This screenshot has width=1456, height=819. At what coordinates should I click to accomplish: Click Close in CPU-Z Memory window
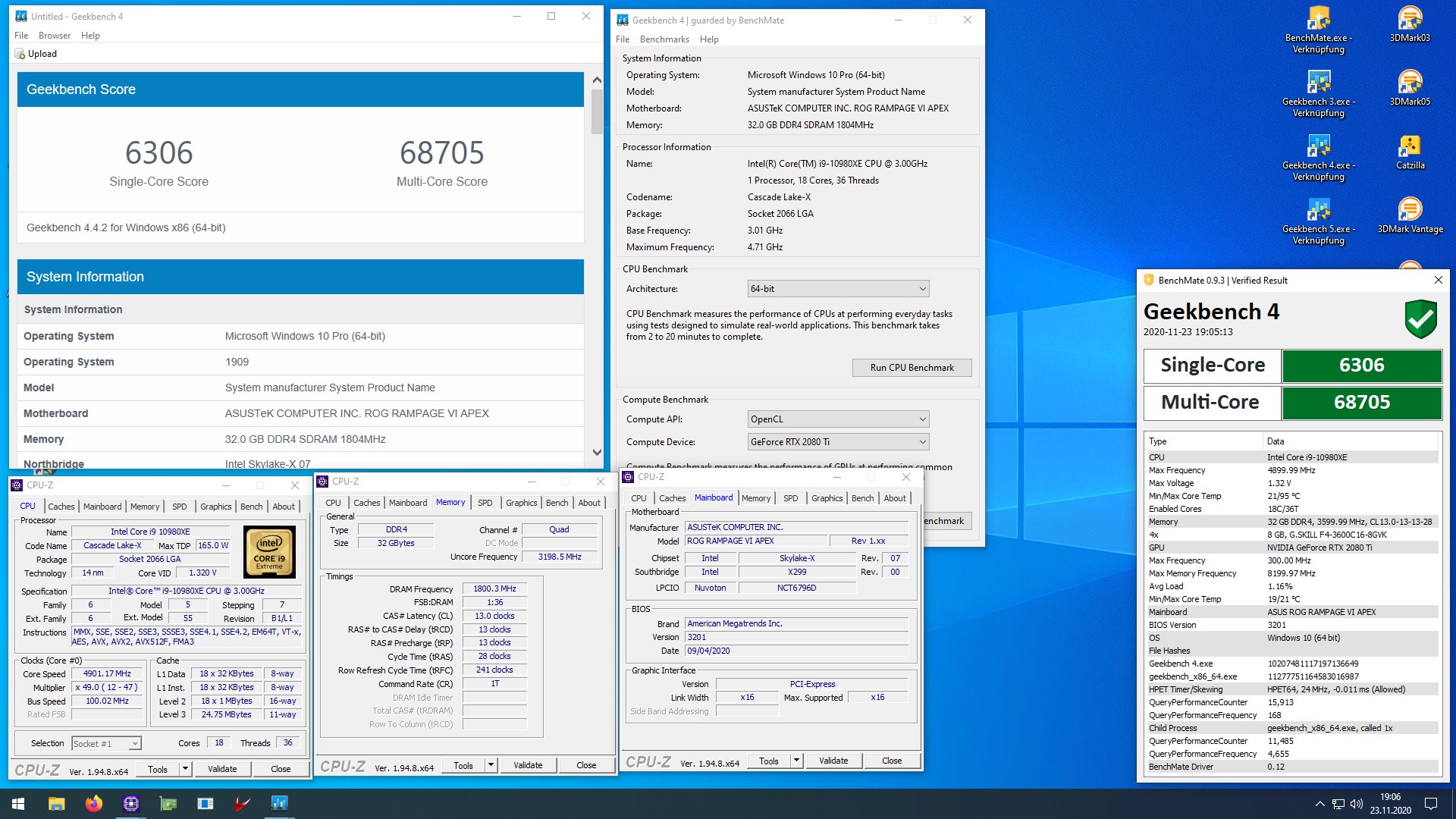tap(586, 766)
